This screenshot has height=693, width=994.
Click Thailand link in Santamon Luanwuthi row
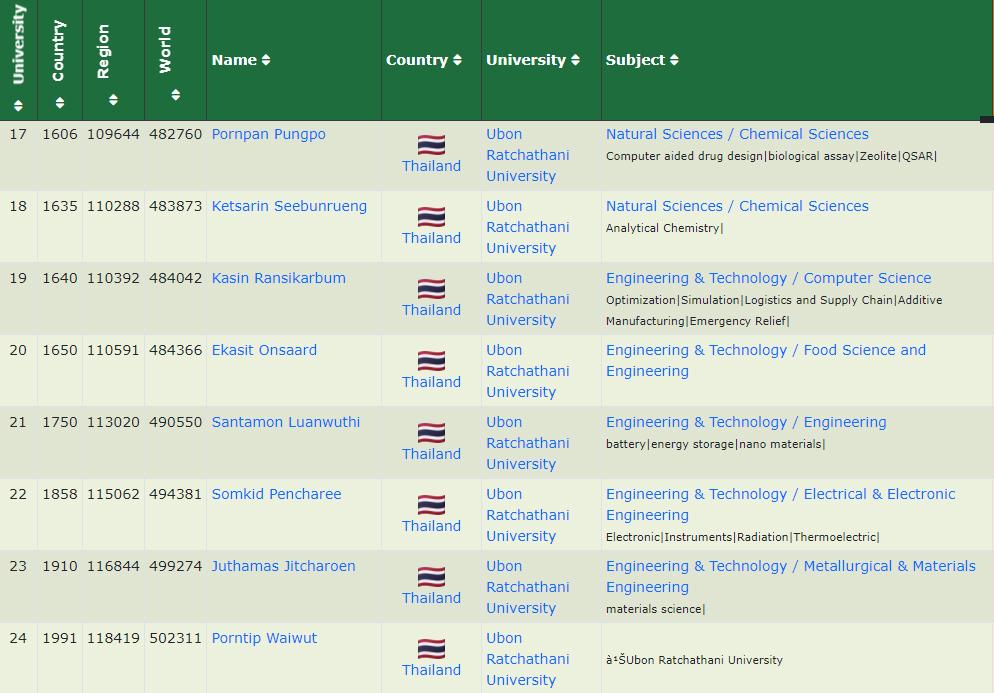click(x=431, y=454)
